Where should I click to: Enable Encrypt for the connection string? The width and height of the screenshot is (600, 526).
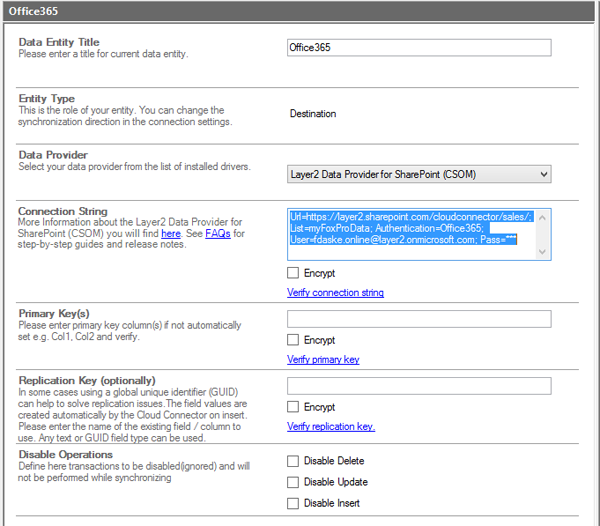coord(293,273)
